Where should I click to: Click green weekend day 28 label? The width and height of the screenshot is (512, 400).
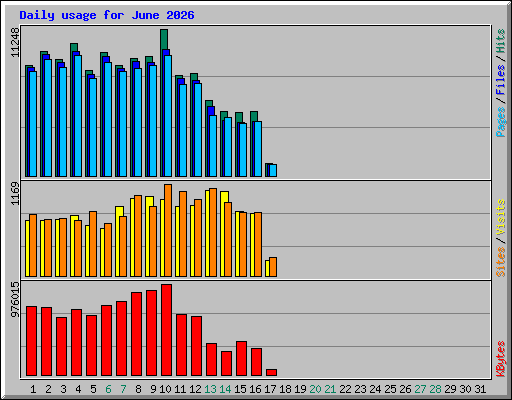[x=435, y=389]
